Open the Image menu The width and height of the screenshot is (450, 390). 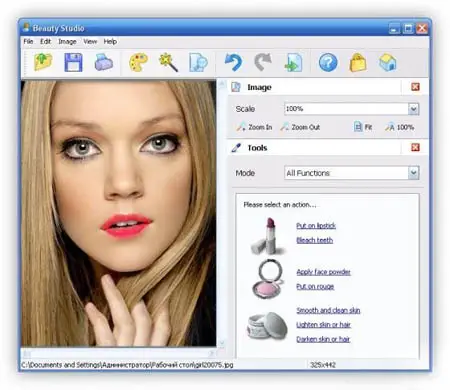pyautogui.click(x=67, y=42)
